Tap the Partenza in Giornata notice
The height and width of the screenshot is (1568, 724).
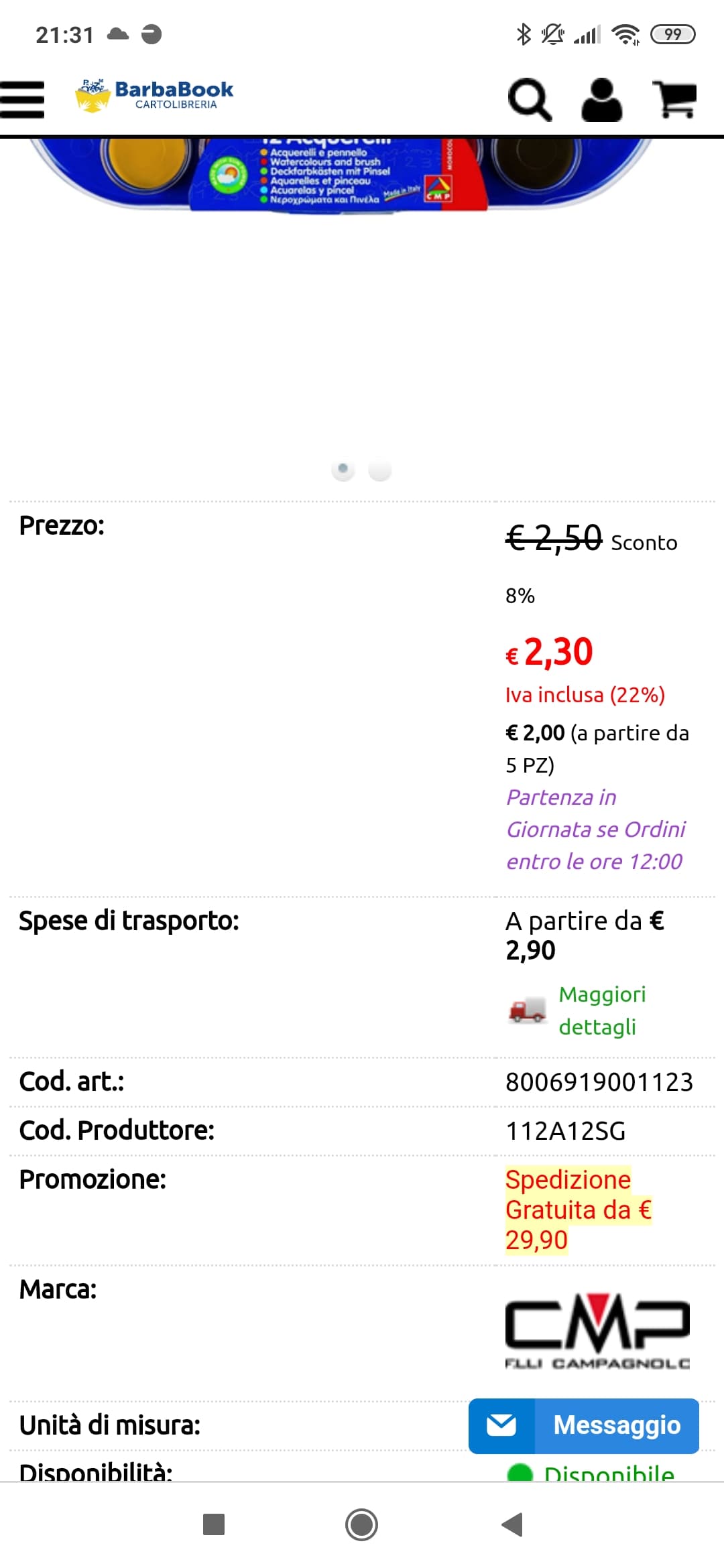[x=595, y=829]
